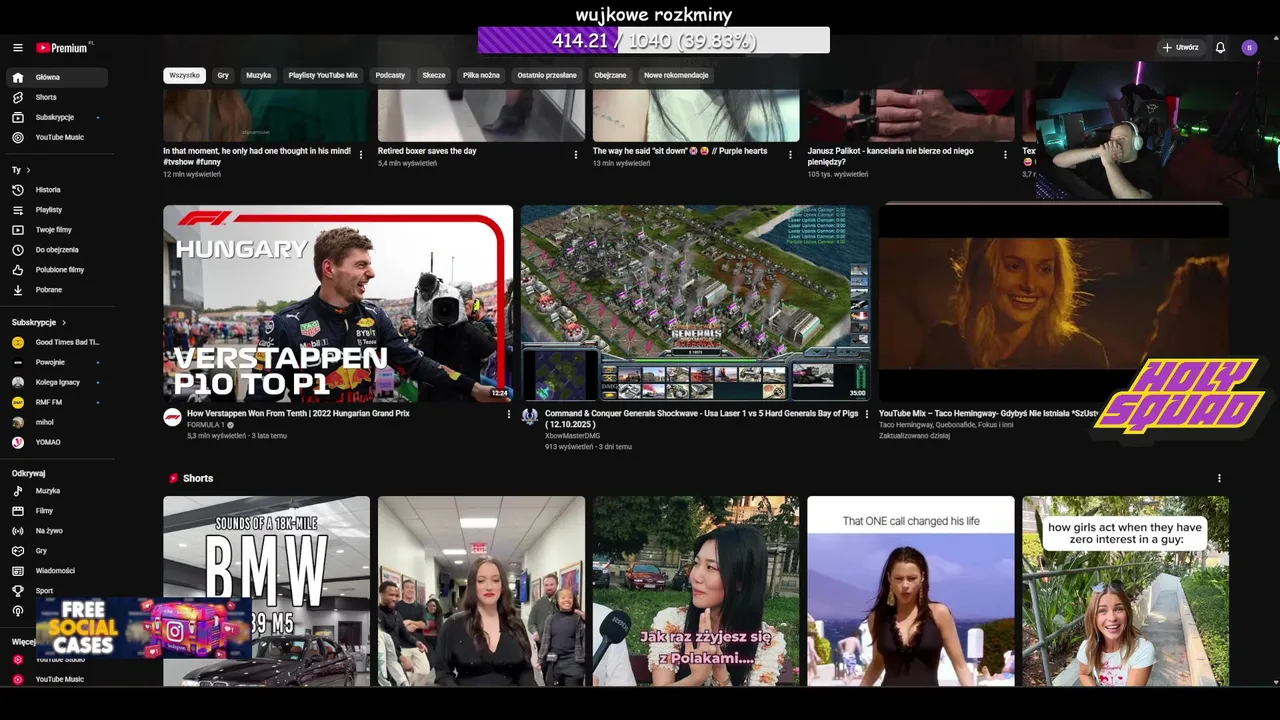Play the Generals Shockwave gameplay thumbnail

click(696, 304)
